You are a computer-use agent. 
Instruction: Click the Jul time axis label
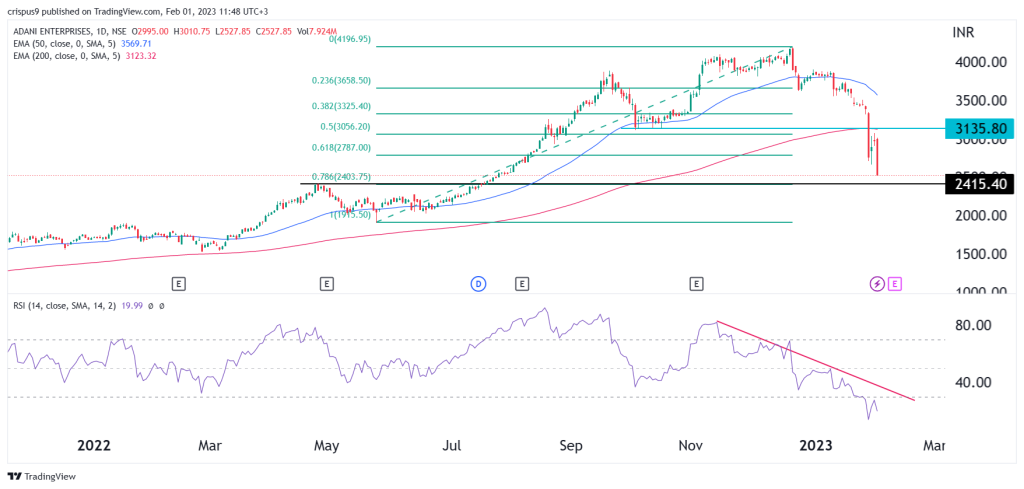pyautogui.click(x=452, y=446)
